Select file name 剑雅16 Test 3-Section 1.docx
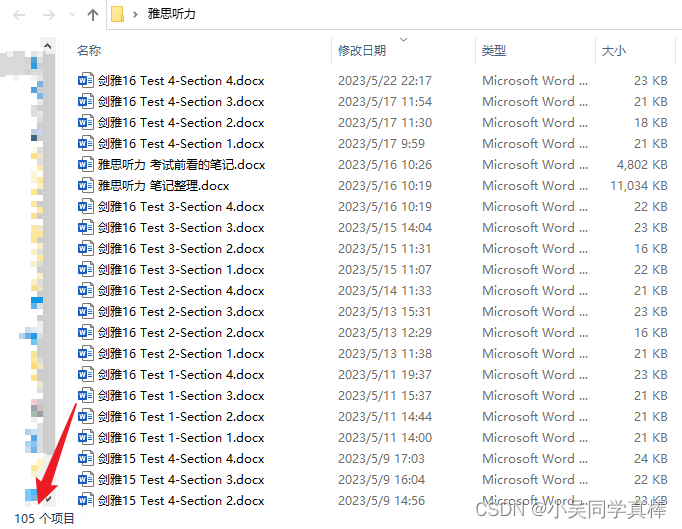682x529 pixels. [x=181, y=269]
